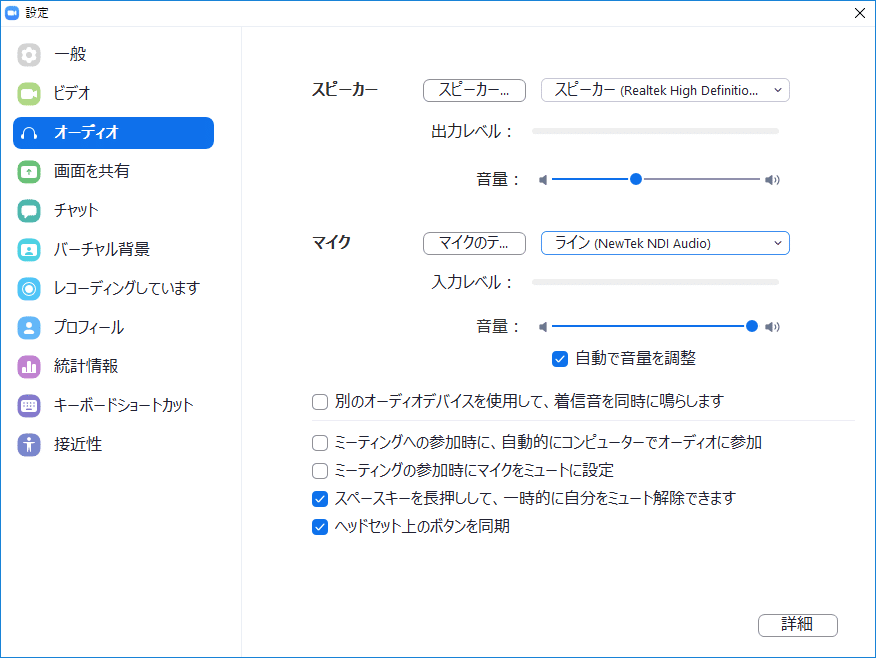Open the 画面を共有 settings
The image size is (876, 658).
click(85, 171)
